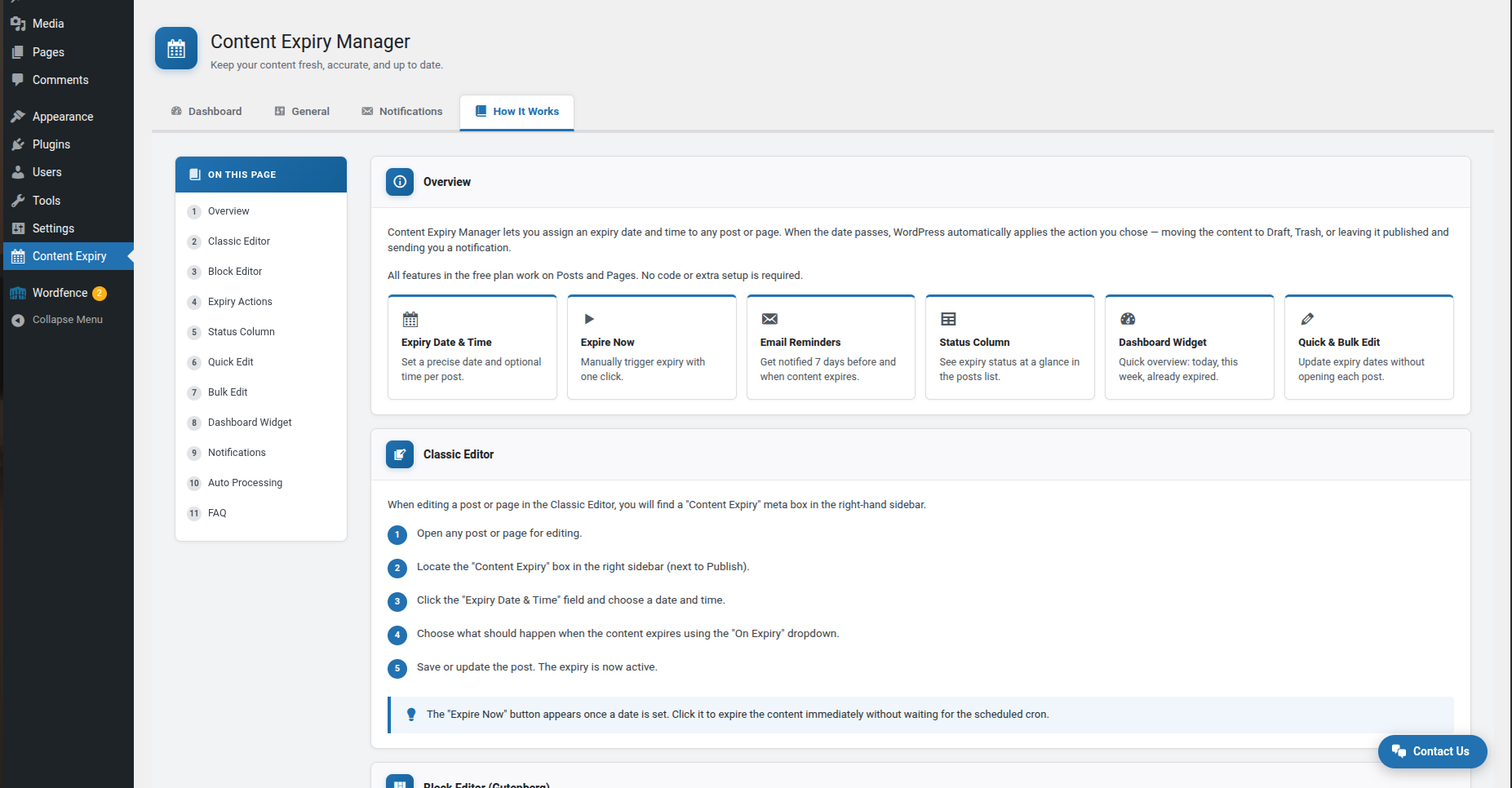
Task: Click the Overview info icon
Action: 400,182
